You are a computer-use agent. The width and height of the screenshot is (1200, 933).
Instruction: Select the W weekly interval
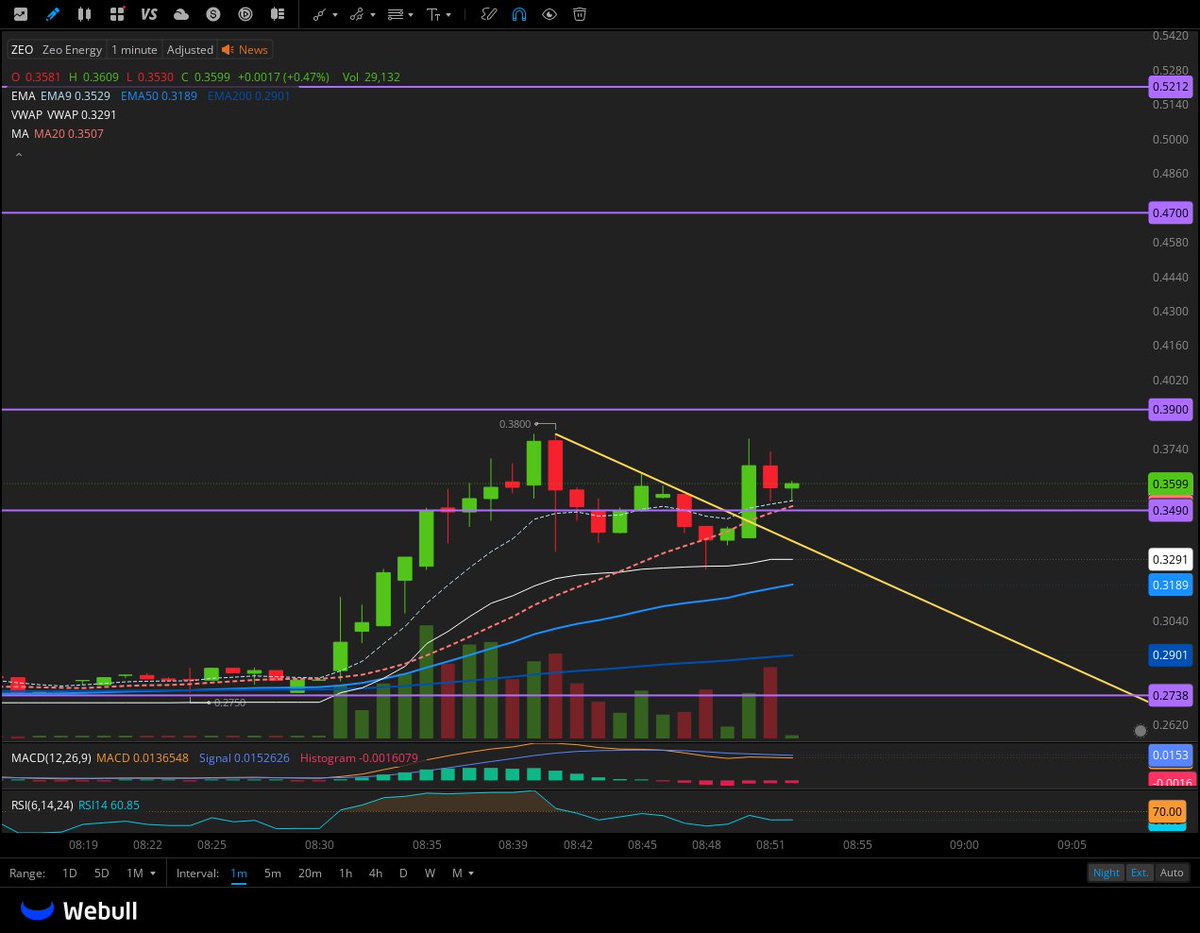[x=430, y=873]
